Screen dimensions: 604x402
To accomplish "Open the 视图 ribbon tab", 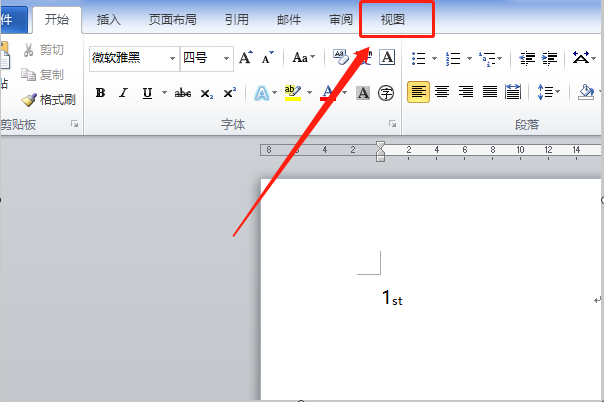I will pos(393,19).
